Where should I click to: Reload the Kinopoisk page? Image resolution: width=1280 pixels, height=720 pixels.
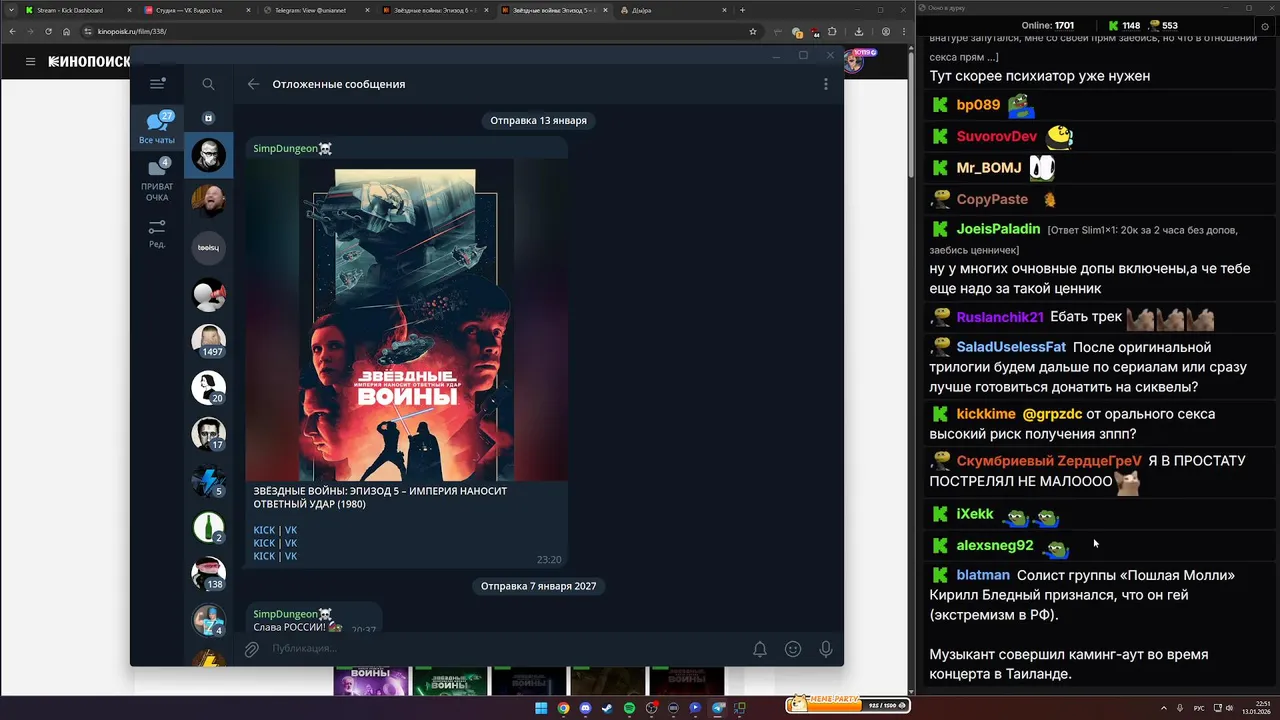pyautogui.click(x=48, y=31)
